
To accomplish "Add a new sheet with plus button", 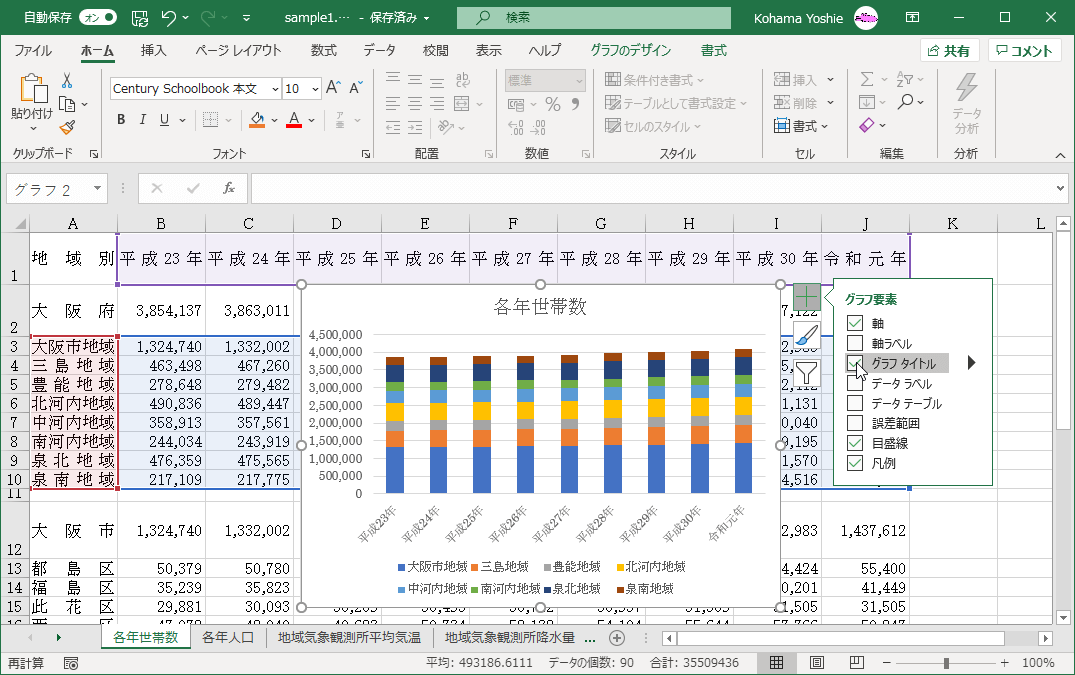I will (x=617, y=638).
